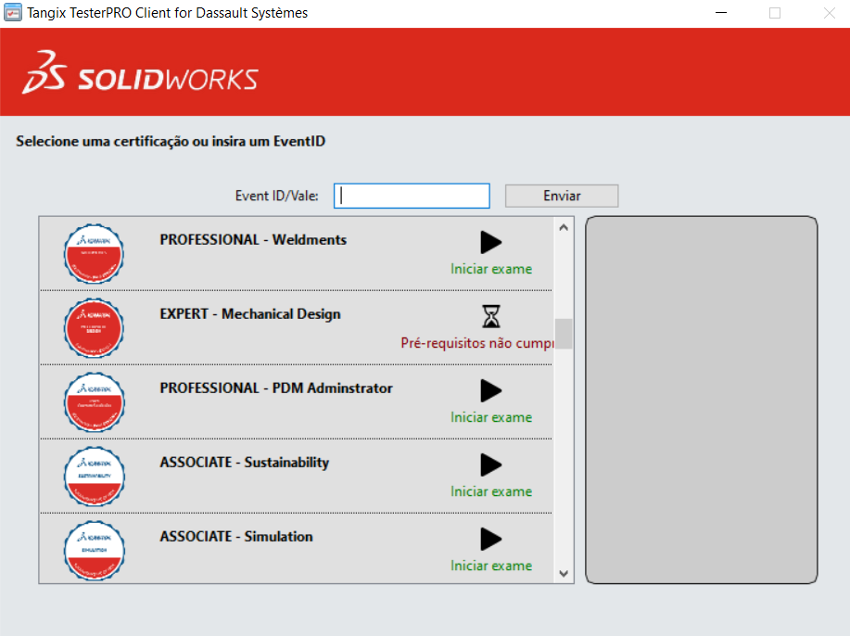Click the certification list scrollbar thumb

[563, 333]
